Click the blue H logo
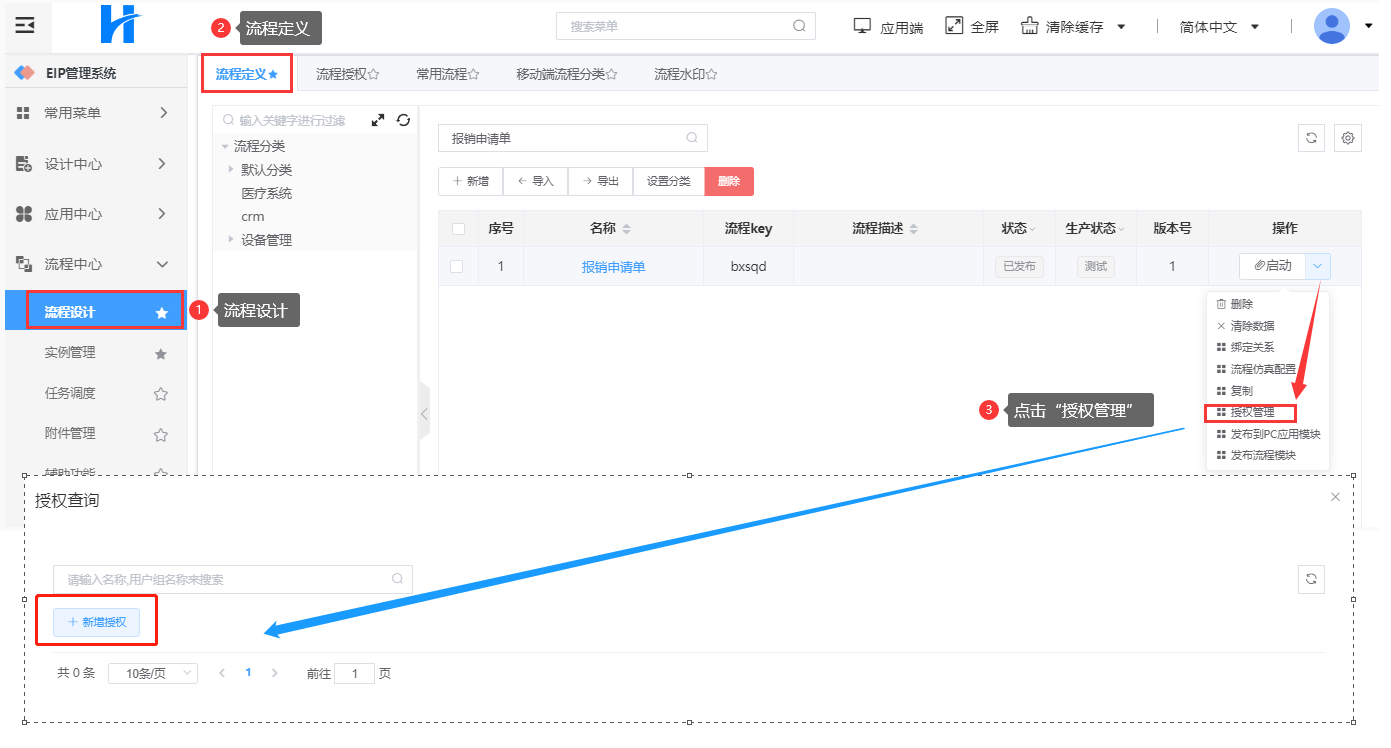The height and width of the screenshot is (748, 1391). (x=121, y=25)
